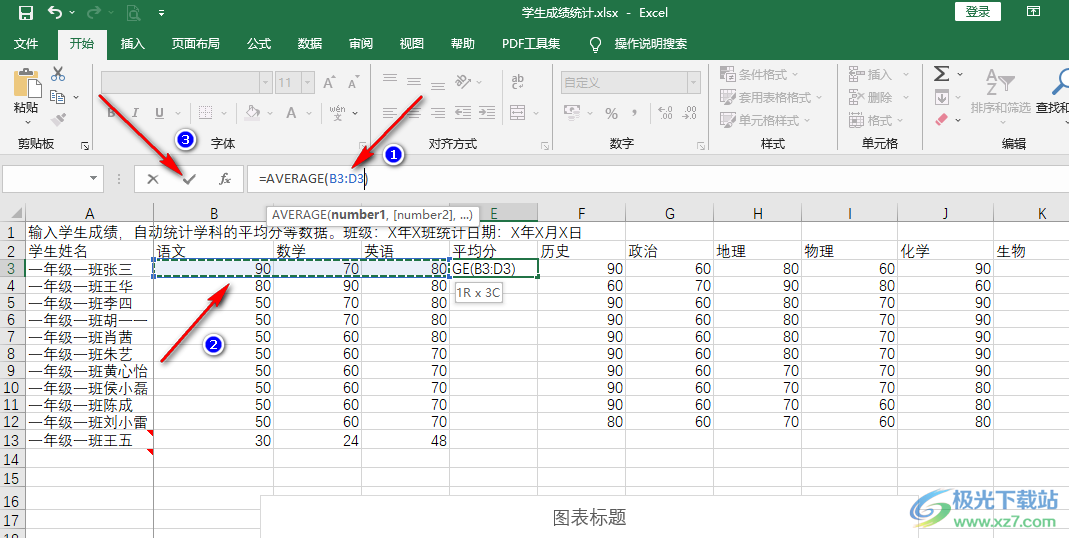
Task: Open the font name dropdown
Action: (266, 83)
